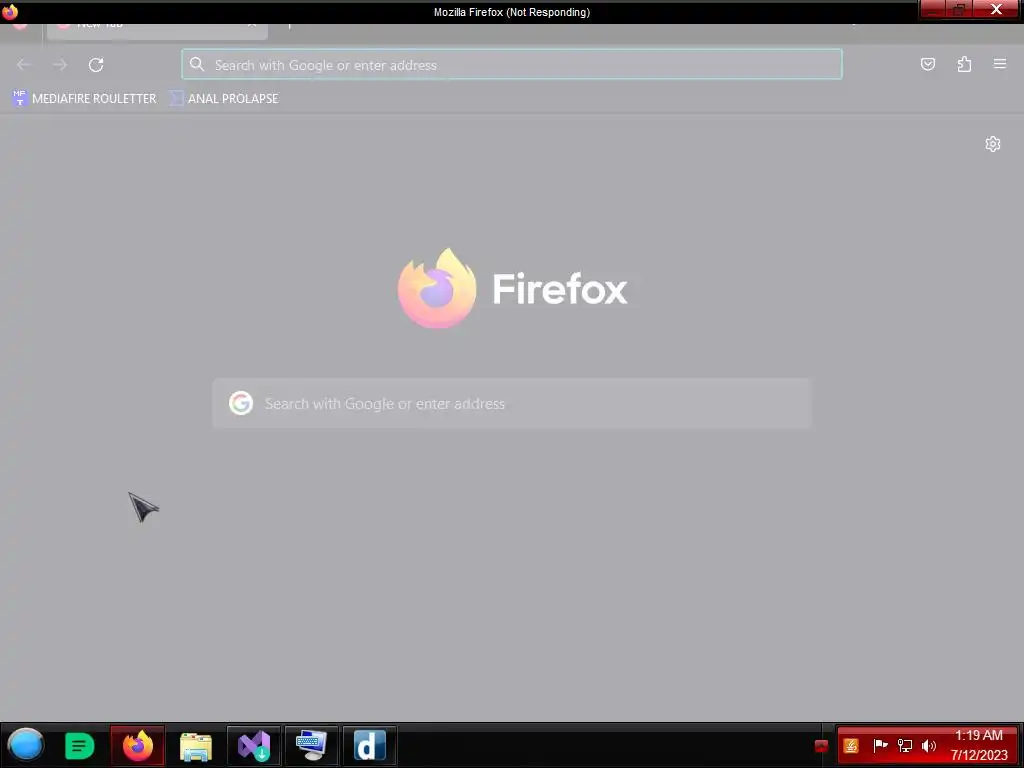This screenshot has width=1024, height=768.
Task: Click the Google logo in the search box
Action: pos(241,404)
